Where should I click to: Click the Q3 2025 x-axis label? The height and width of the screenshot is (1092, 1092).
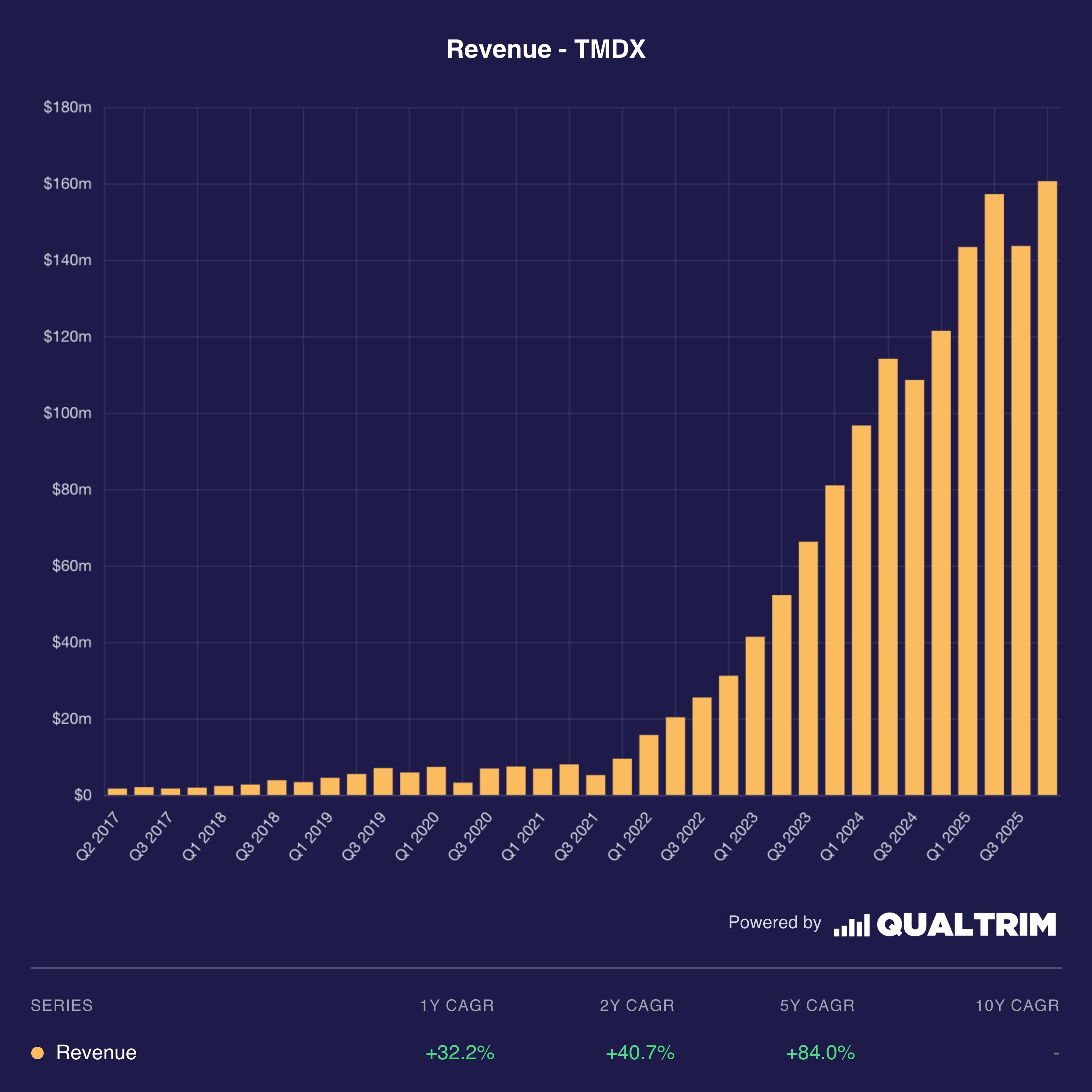(x=1002, y=836)
